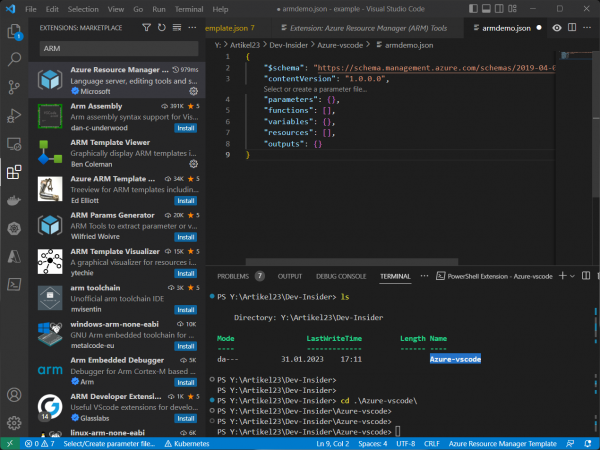
Task: Select the Extensions view icon
Action: pos(14,172)
